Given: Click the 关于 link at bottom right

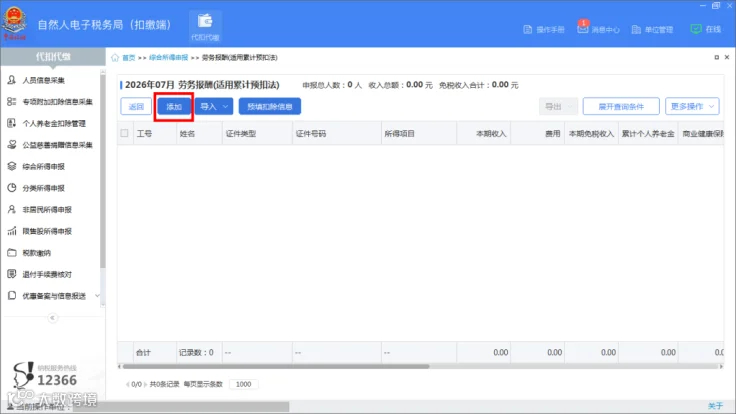Looking at the screenshot, I should click(x=715, y=406).
